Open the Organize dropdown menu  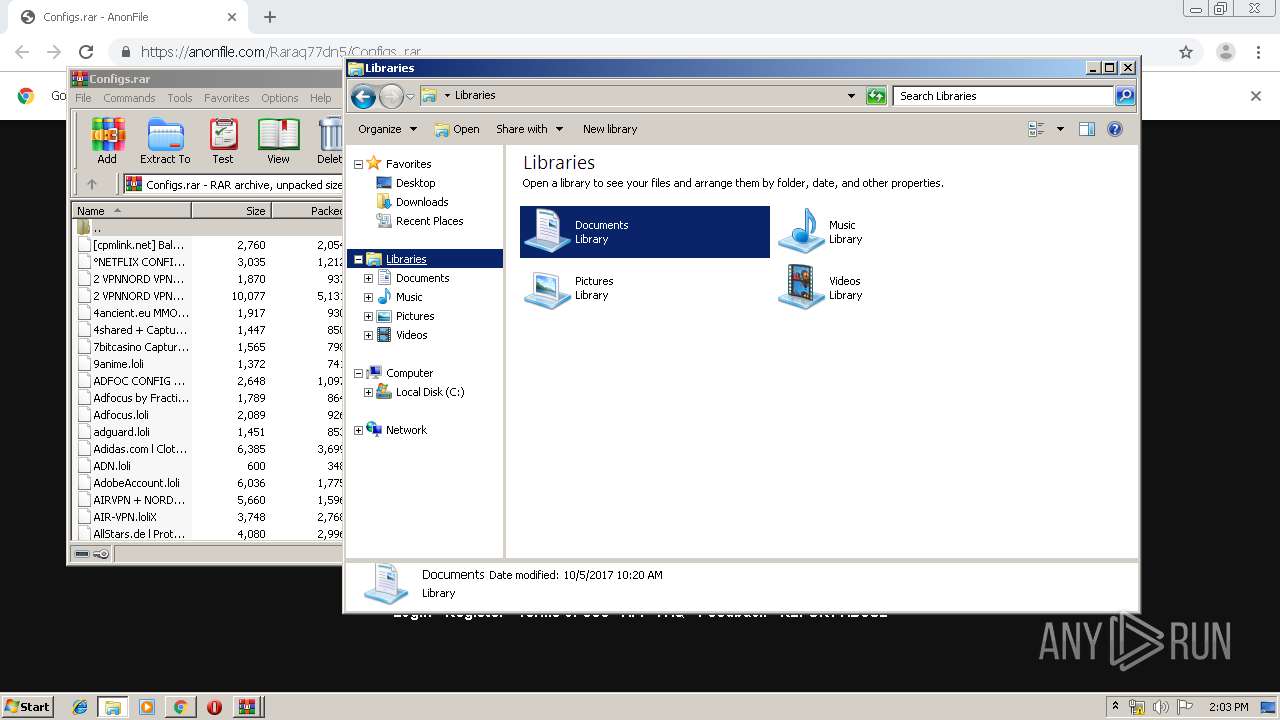click(387, 129)
